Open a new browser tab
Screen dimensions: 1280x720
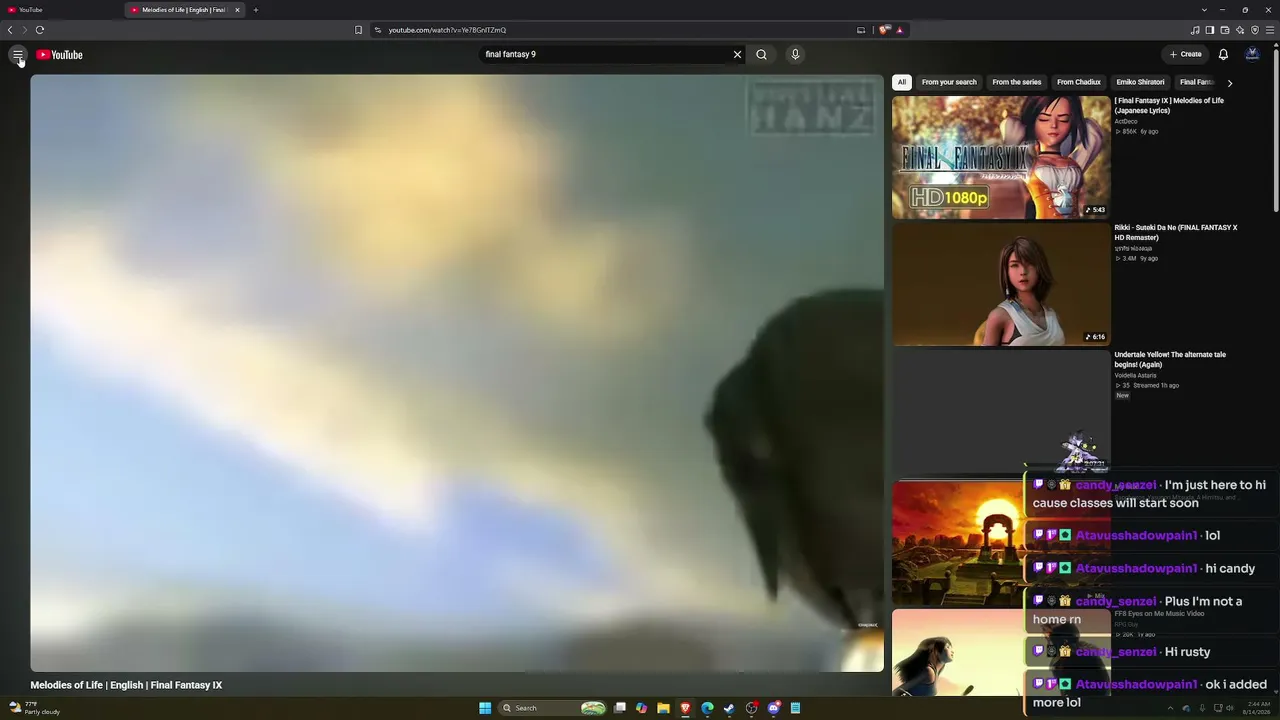pos(256,10)
